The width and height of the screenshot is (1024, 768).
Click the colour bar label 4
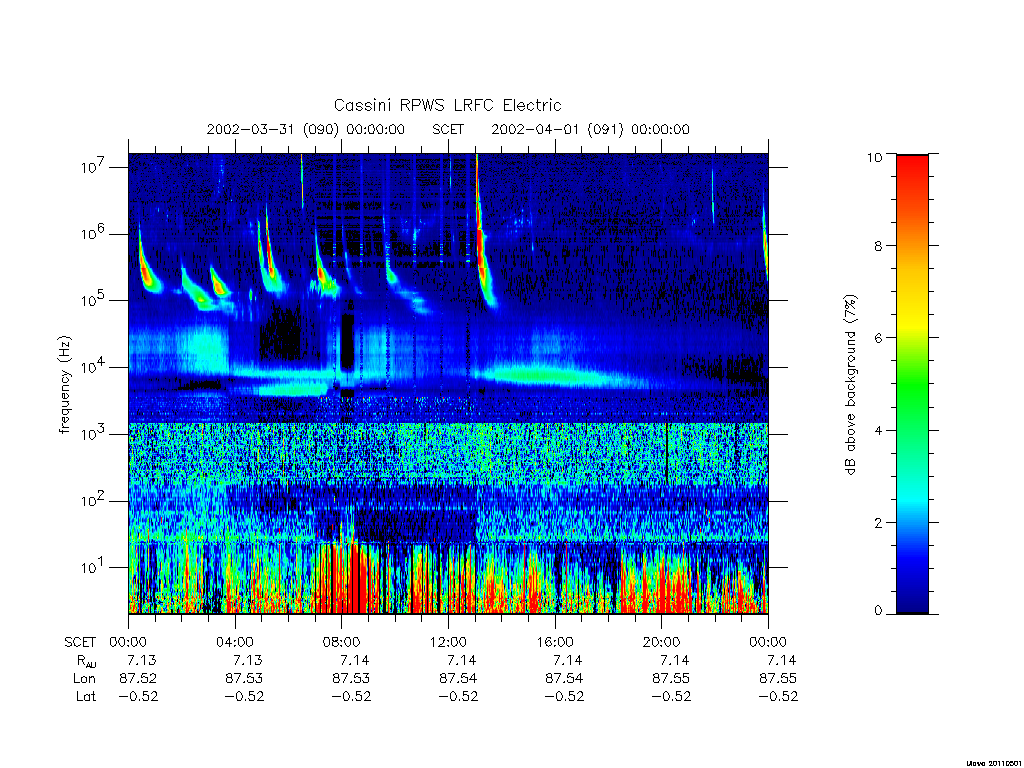(x=878, y=430)
